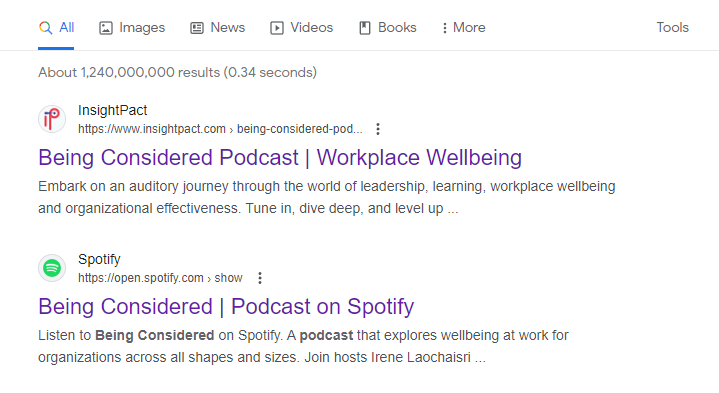Click the Videos tab play icon
This screenshot has width=719, height=393.
point(277,28)
